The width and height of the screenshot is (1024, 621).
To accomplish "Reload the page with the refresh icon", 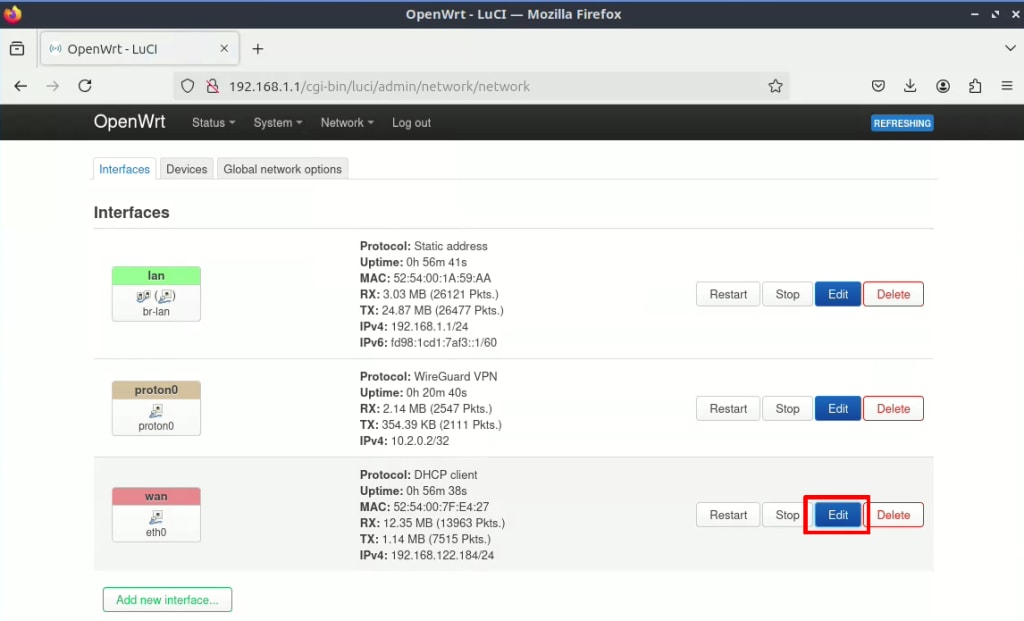I will click(85, 86).
